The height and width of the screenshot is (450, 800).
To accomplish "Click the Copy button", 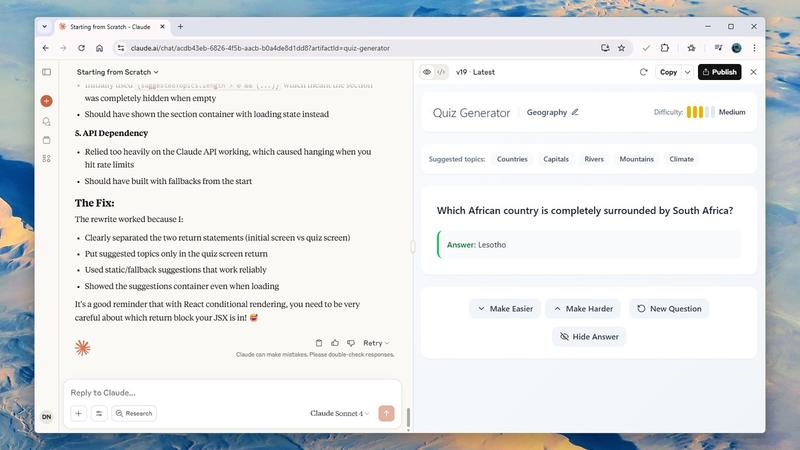I will [668, 72].
